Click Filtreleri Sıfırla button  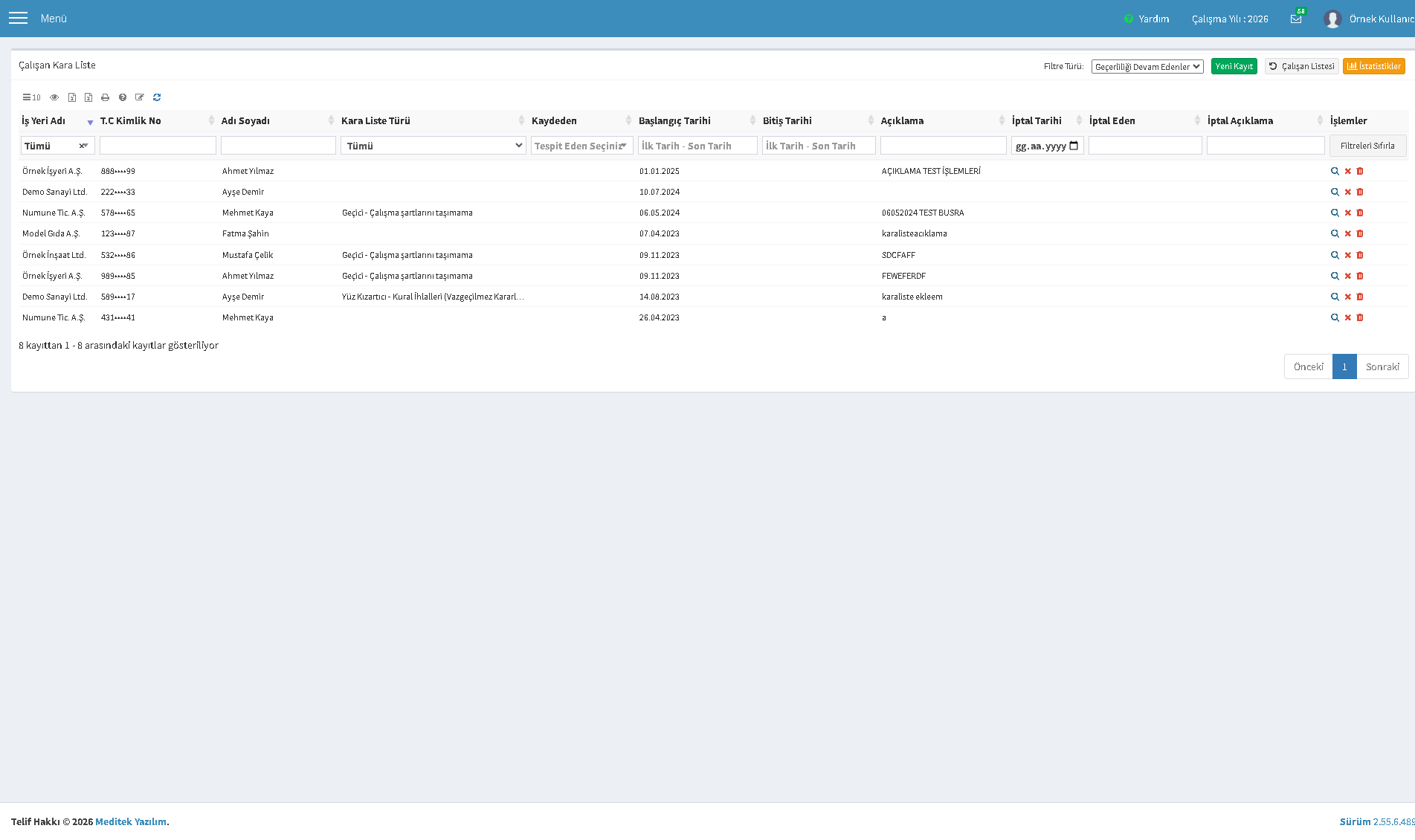click(x=1367, y=146)
